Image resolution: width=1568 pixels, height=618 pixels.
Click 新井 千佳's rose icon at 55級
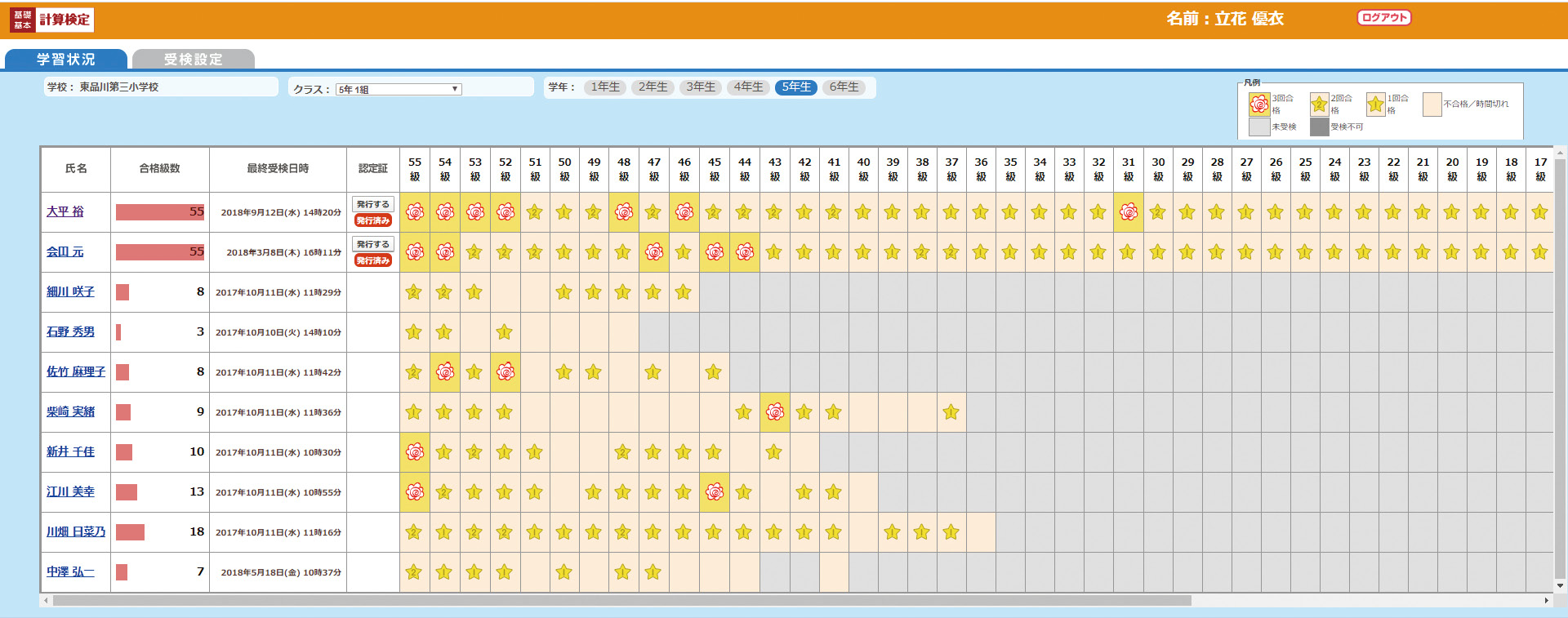(x=415, y=452)
